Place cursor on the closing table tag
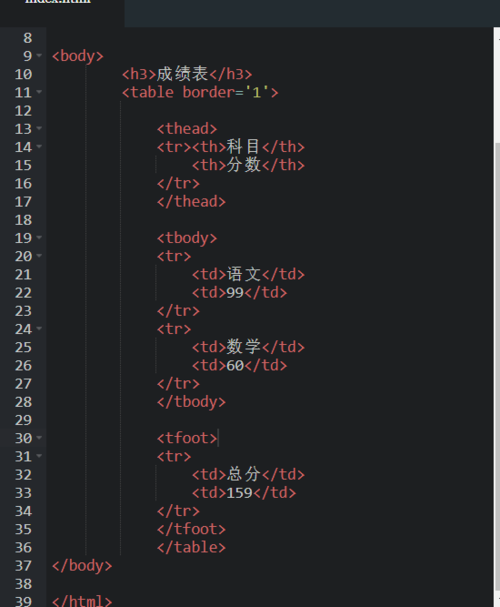Screen dimensions: 500x607 [x=191, y=547]
